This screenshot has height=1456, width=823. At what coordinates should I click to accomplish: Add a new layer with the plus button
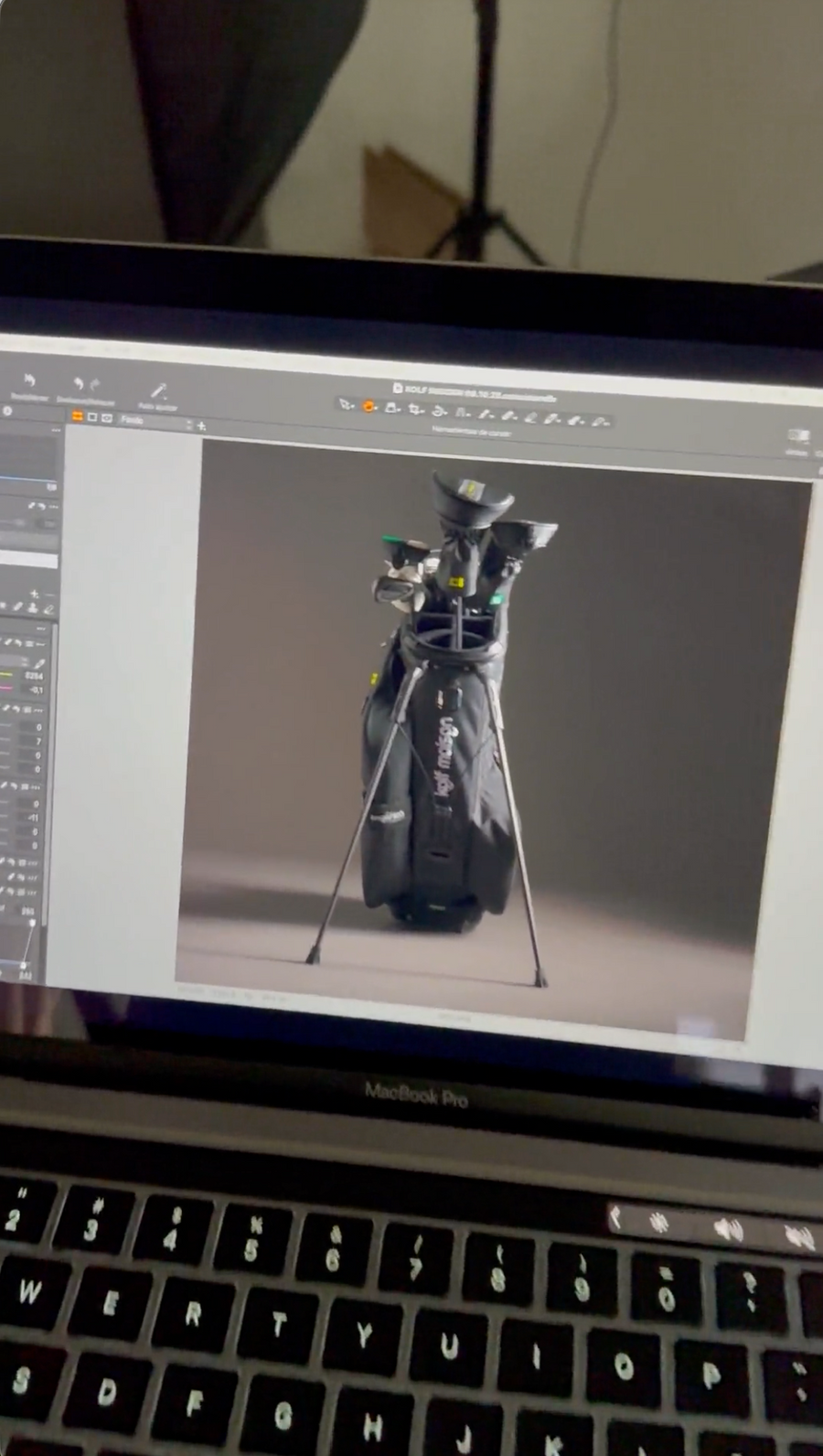tap(201, 426)
